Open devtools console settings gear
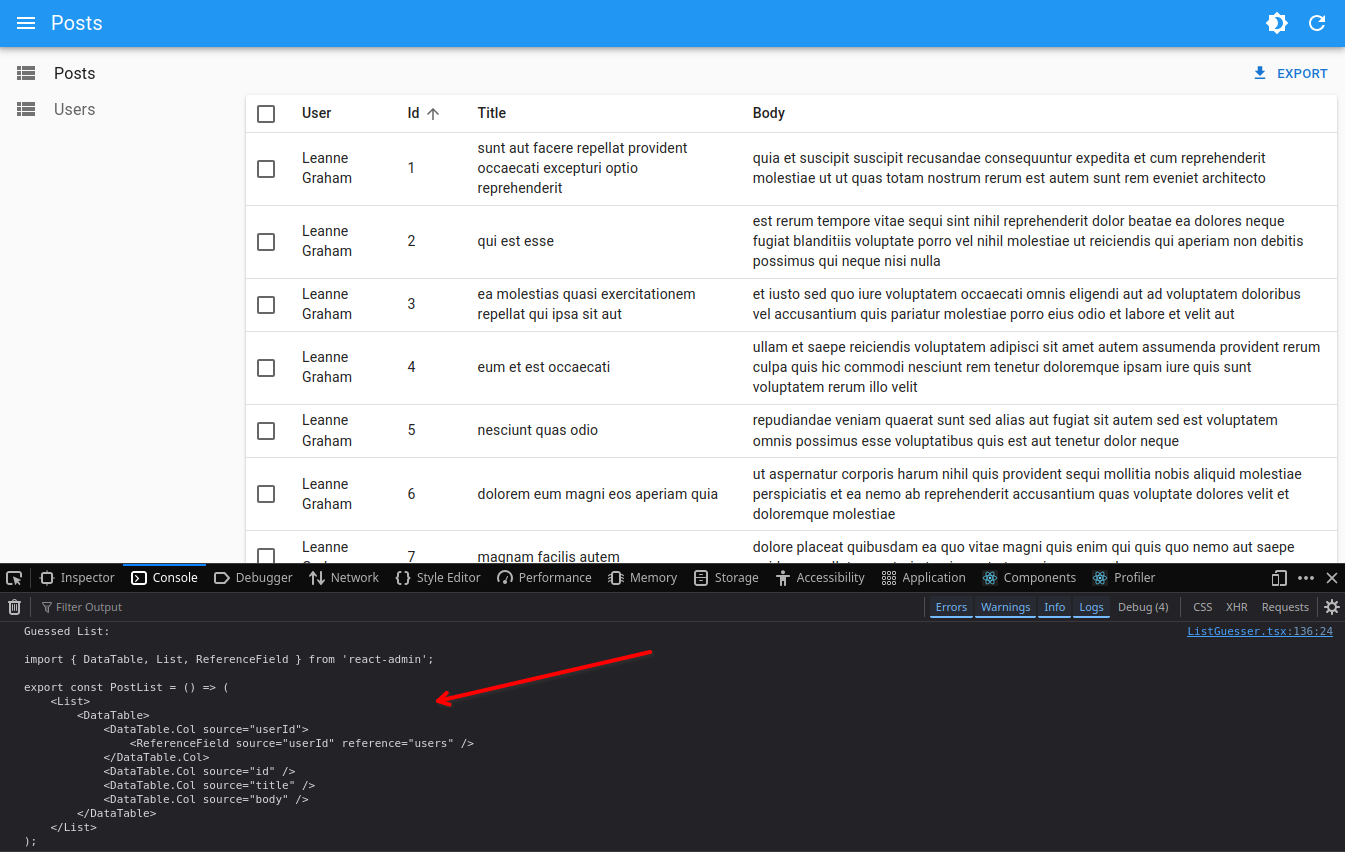This screenshot has width=1345, height=852. pyautogui.click(x=1331, y=607)
